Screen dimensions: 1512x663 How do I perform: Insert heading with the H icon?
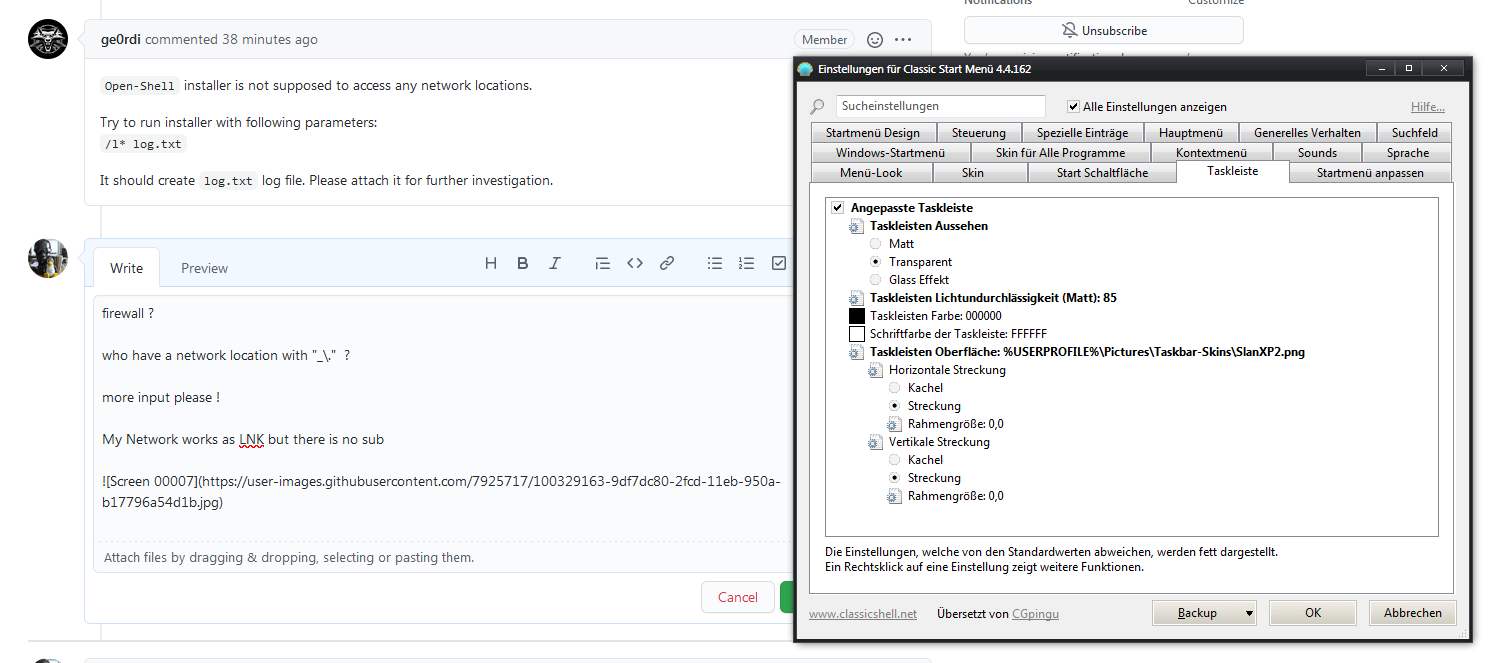(491, 263)
